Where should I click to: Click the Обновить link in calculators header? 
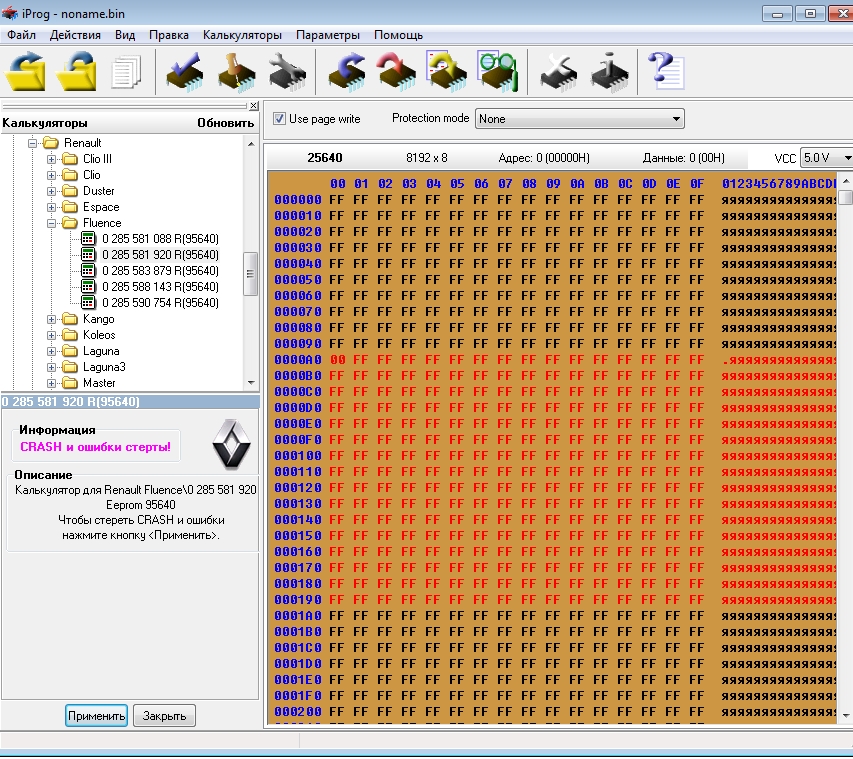click(x=225, y=123)
